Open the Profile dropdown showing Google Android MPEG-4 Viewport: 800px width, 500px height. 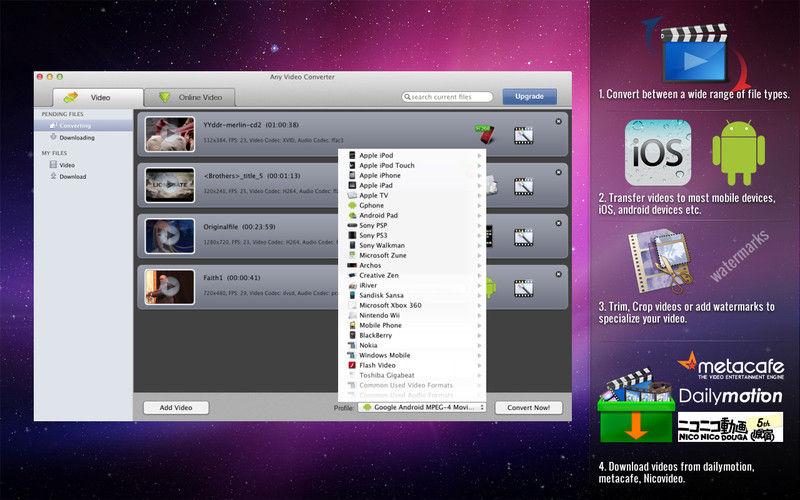422,407
